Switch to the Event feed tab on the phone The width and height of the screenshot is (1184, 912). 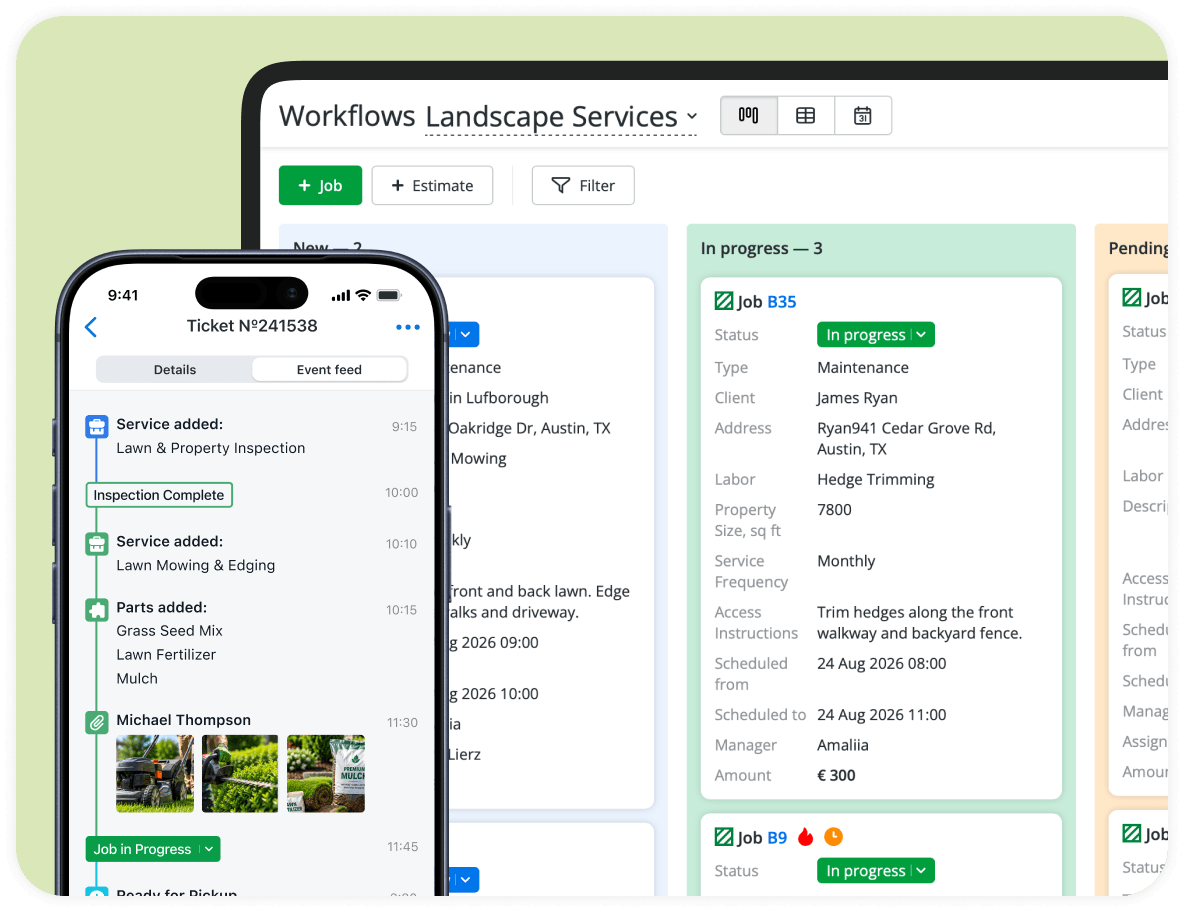[x=329, y=369]
